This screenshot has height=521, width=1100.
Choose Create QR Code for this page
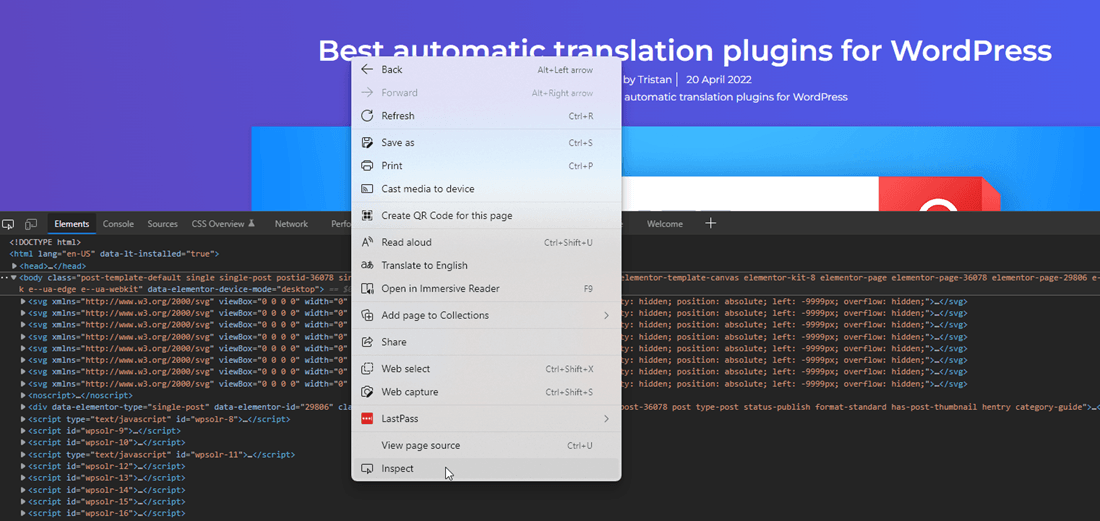pyautogui.click(x=485, y=215)
